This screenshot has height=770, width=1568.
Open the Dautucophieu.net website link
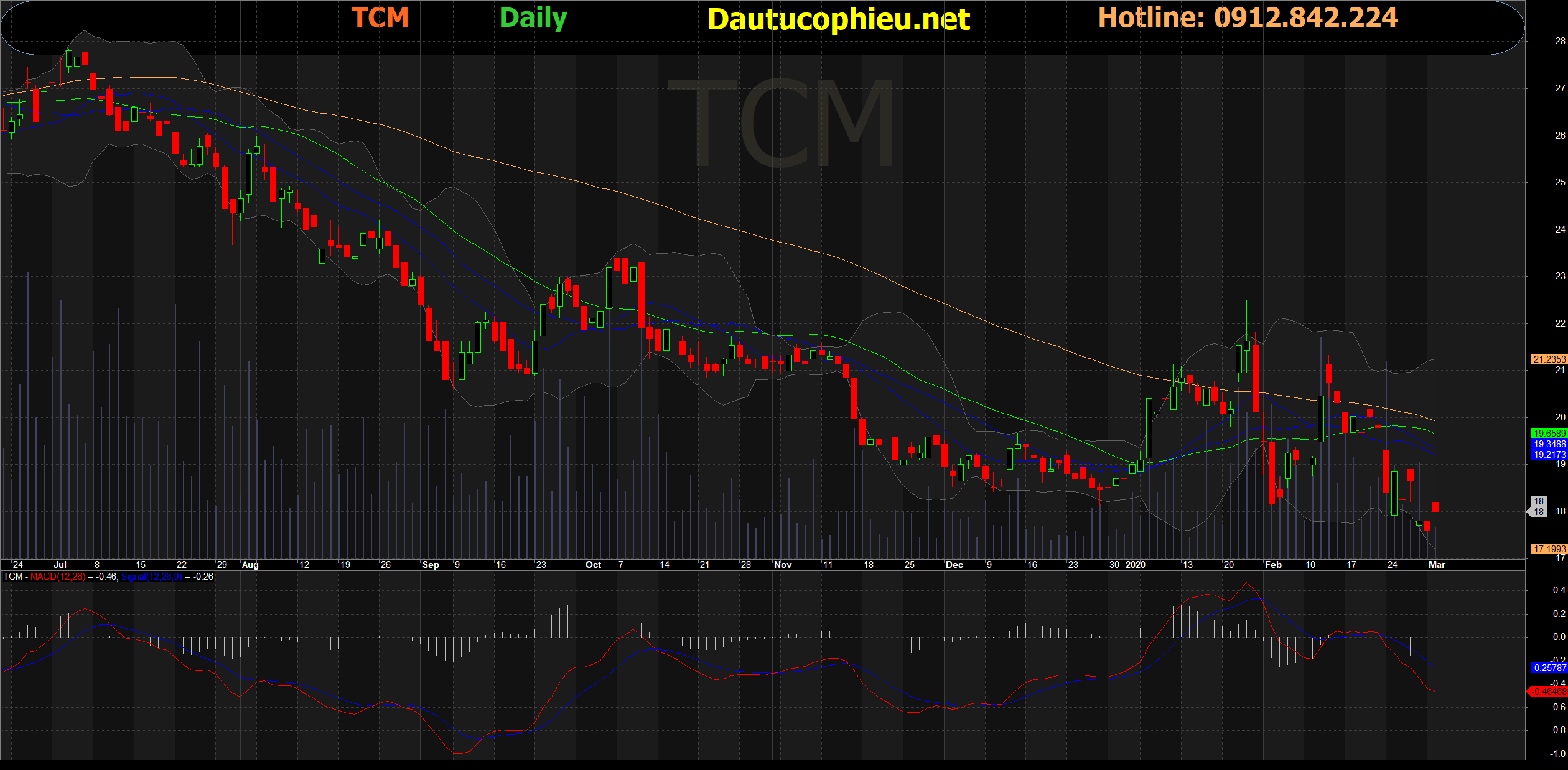pos(838,19)
